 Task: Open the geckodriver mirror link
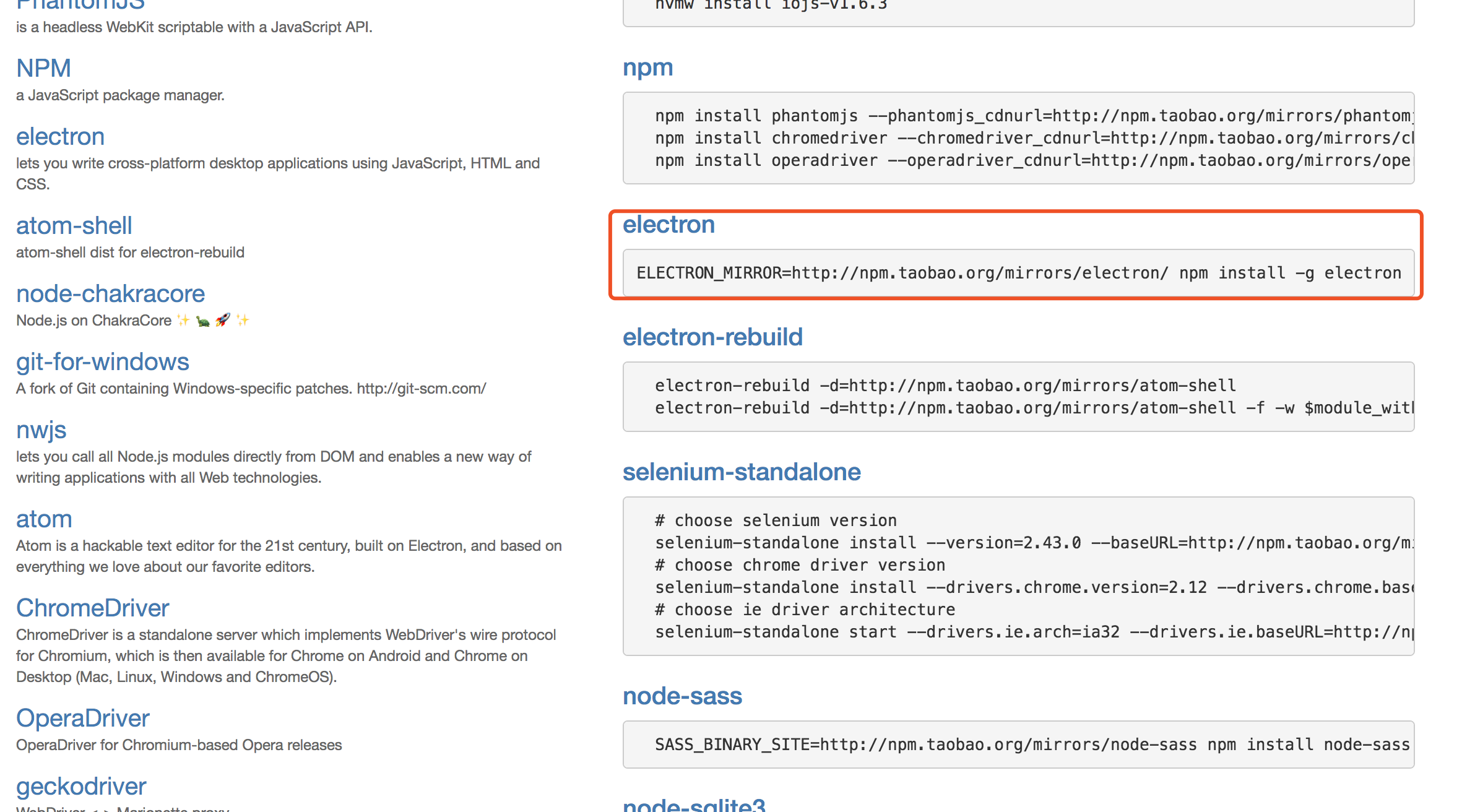pos(81,786)
